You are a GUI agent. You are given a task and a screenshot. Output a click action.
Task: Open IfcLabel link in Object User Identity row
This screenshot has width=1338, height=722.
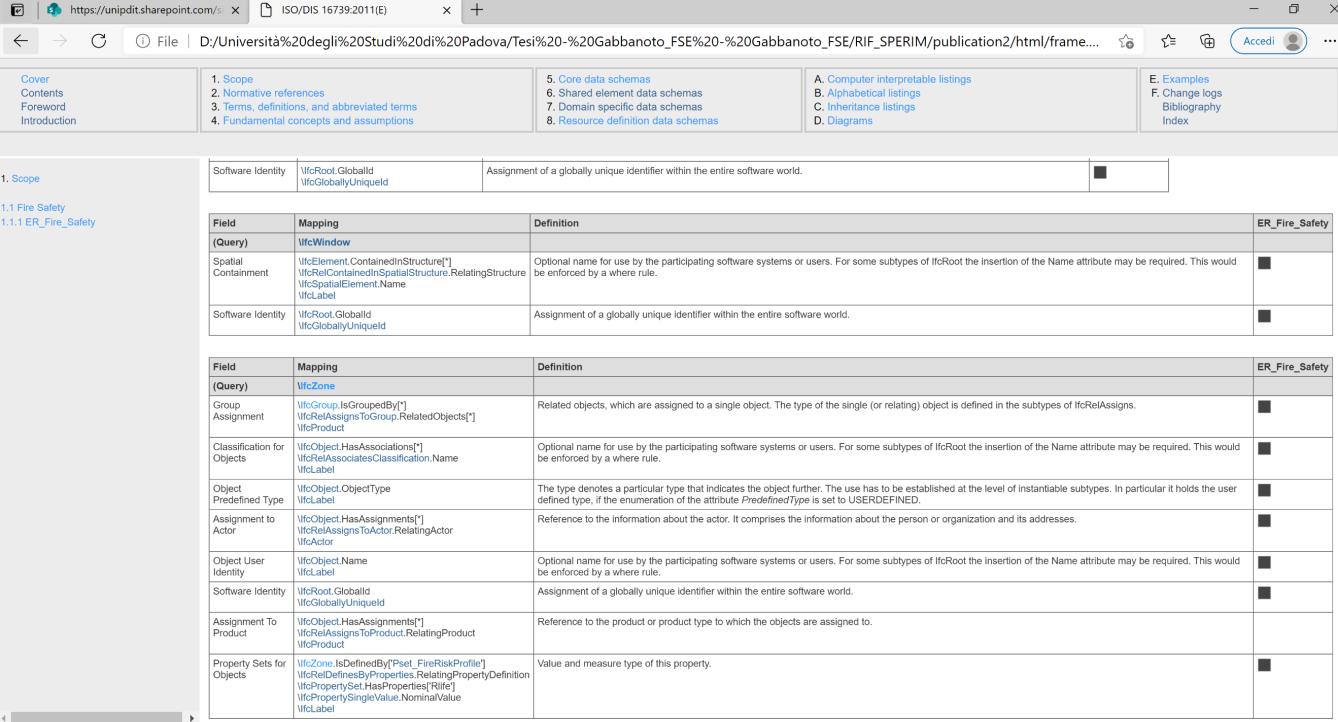pos(316,575)
